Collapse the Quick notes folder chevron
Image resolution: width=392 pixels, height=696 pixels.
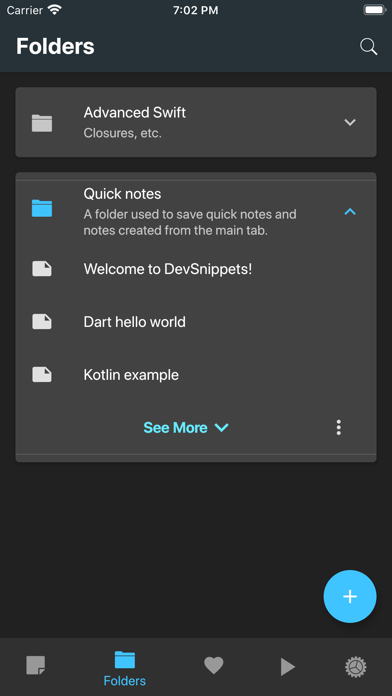tap(350, 212)
